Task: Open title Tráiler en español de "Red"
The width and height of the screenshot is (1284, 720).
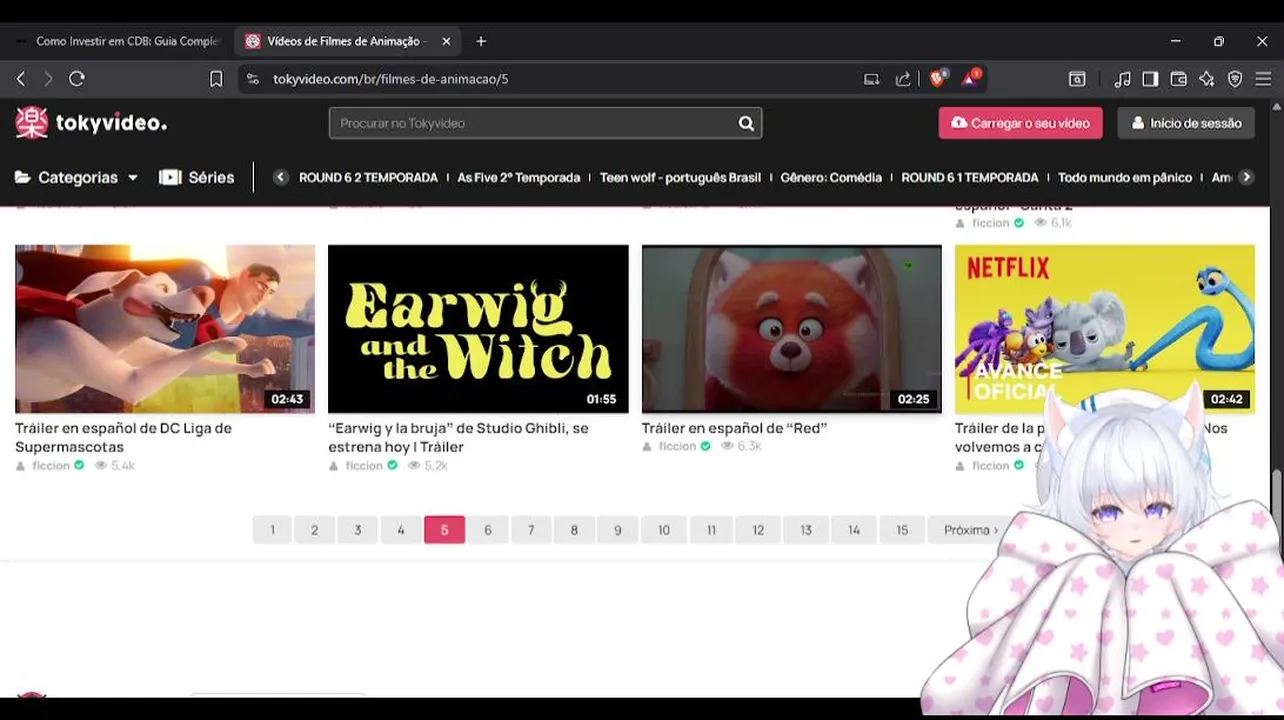Action: tap(734, 428)
